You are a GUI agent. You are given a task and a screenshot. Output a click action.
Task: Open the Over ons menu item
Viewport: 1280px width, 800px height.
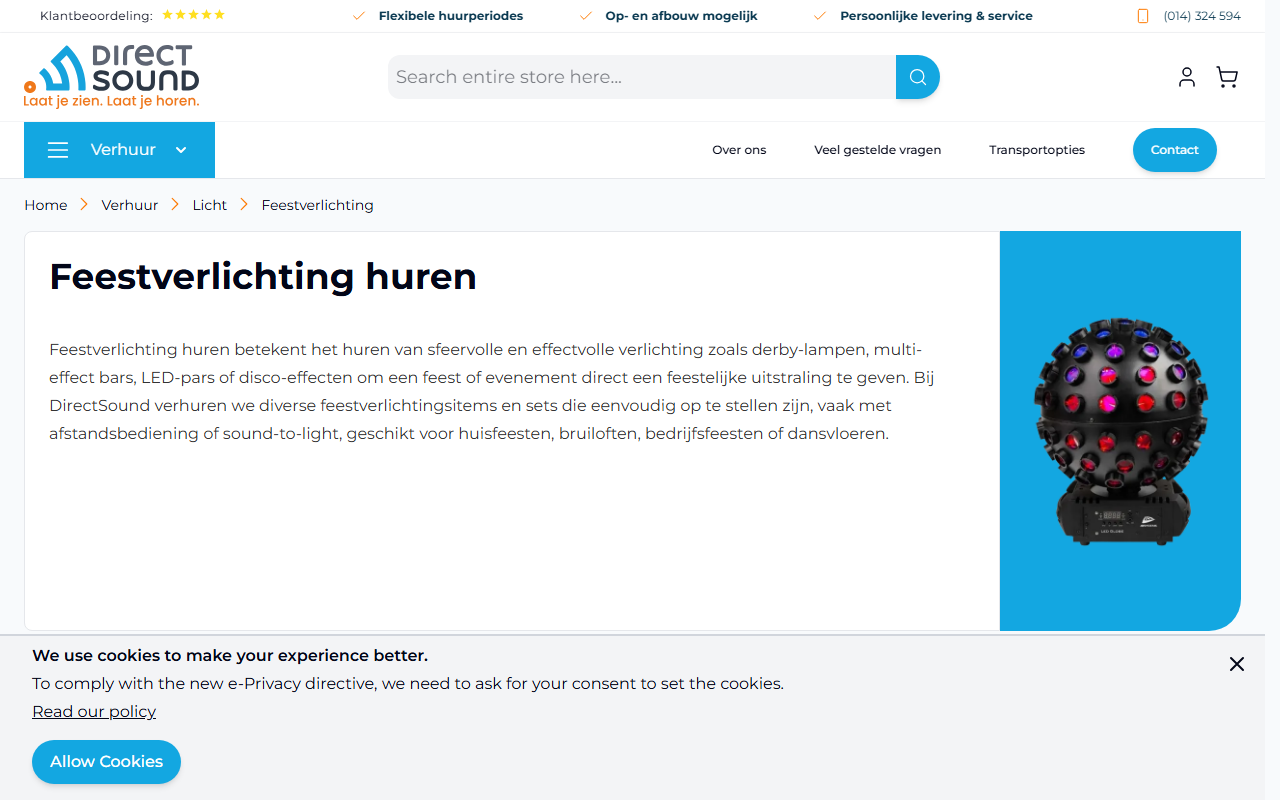[x=739, y=150]
